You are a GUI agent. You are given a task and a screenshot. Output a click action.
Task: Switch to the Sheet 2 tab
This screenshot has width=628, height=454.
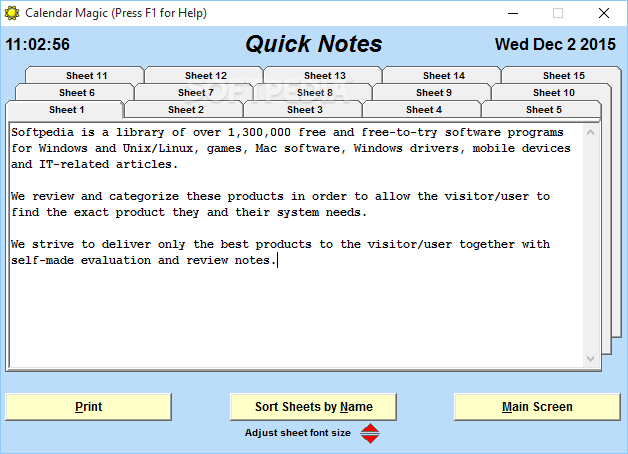click(x=186, y=110)
